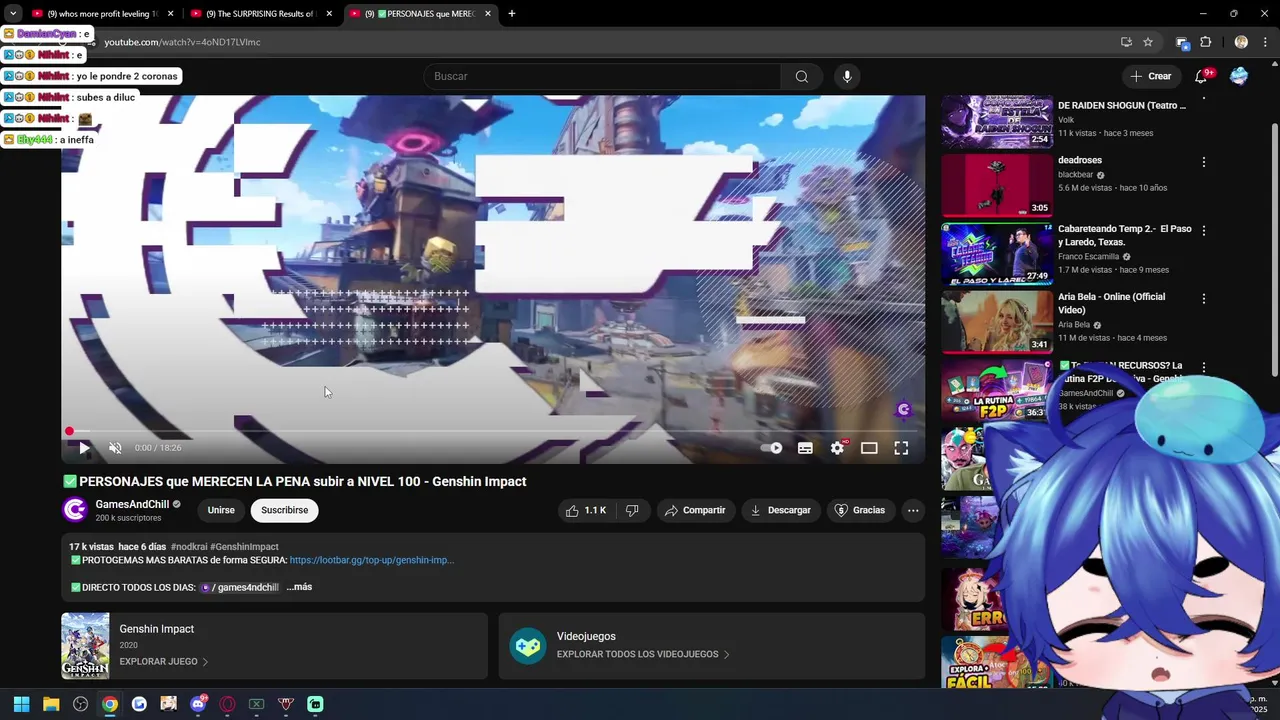This screenshot has height=720, width=1280.
Task: Toggle the autoplay switch in player
Action: pyautogui.click(x=772, y=448)
